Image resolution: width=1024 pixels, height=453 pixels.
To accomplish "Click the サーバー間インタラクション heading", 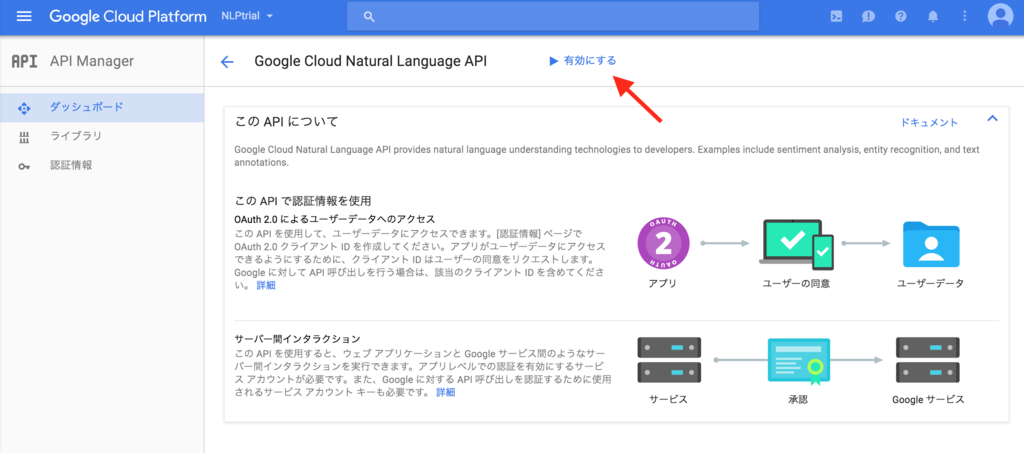I will pos(297,339).
